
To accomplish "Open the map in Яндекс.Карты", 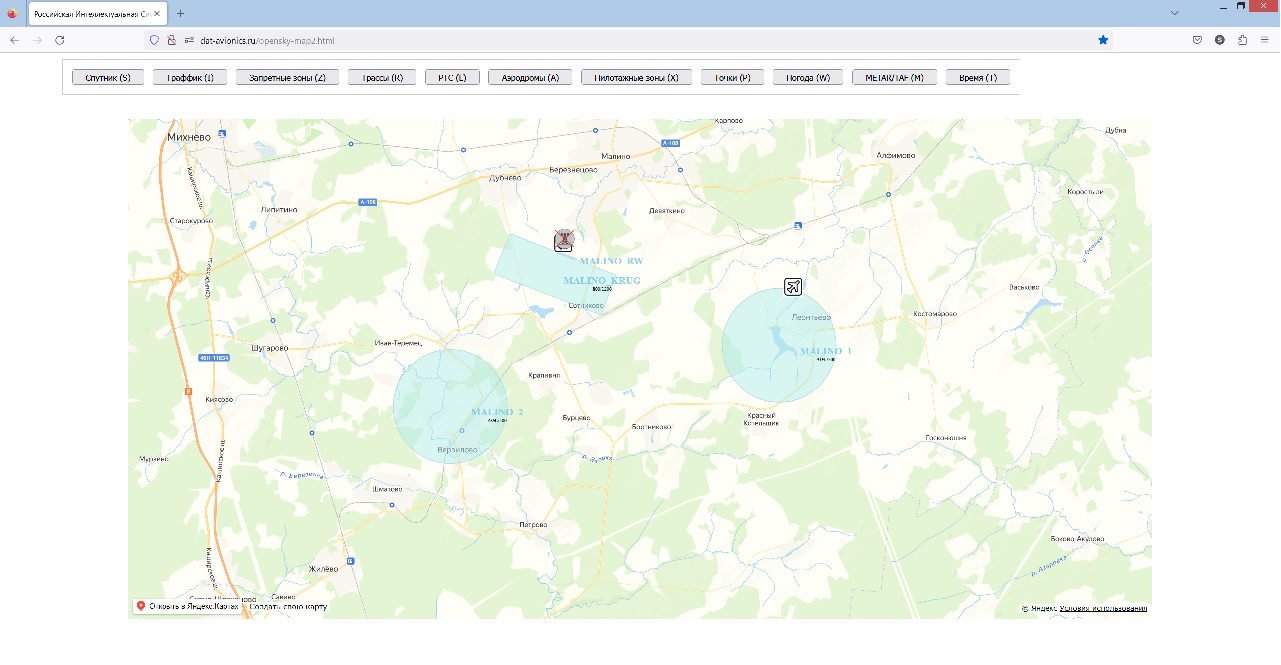I will pyautogui.click(x=187, y=606).
